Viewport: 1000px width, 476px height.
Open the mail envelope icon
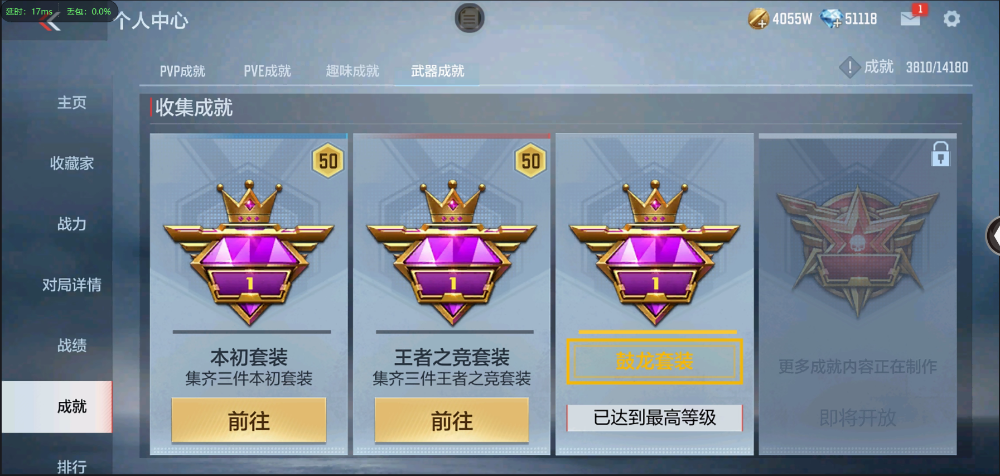pos(910,19)
